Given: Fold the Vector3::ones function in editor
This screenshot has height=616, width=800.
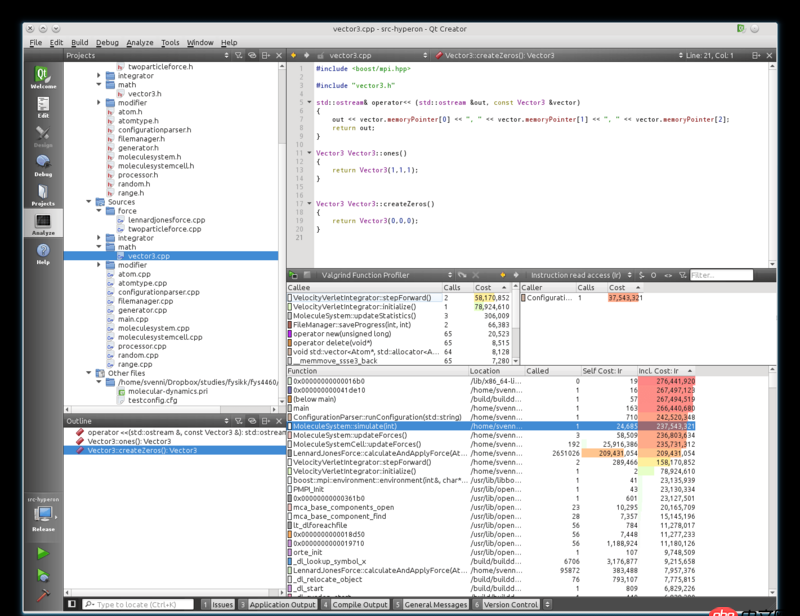Looking at the screenshot, I should point(309,153).
